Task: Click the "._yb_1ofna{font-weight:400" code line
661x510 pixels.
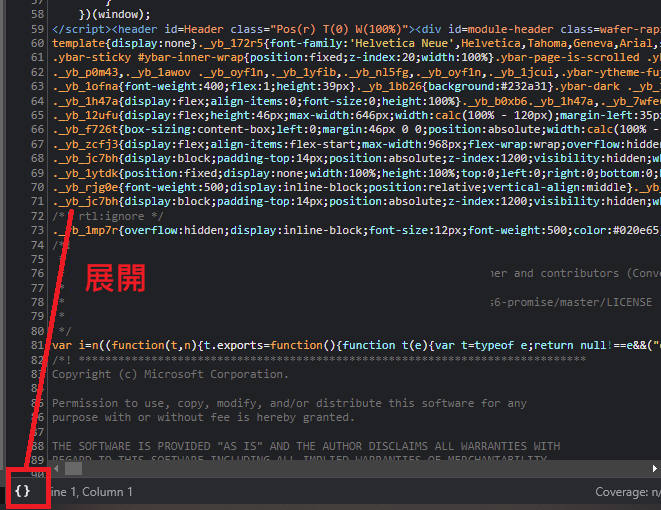Action: tap(356, 86)
